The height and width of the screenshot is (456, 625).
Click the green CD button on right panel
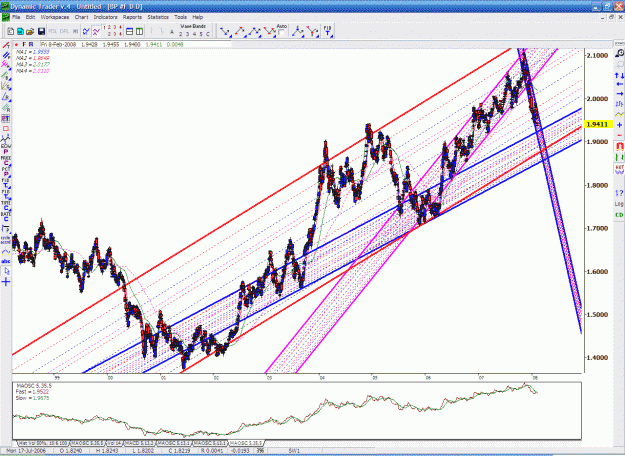[619, 215]
